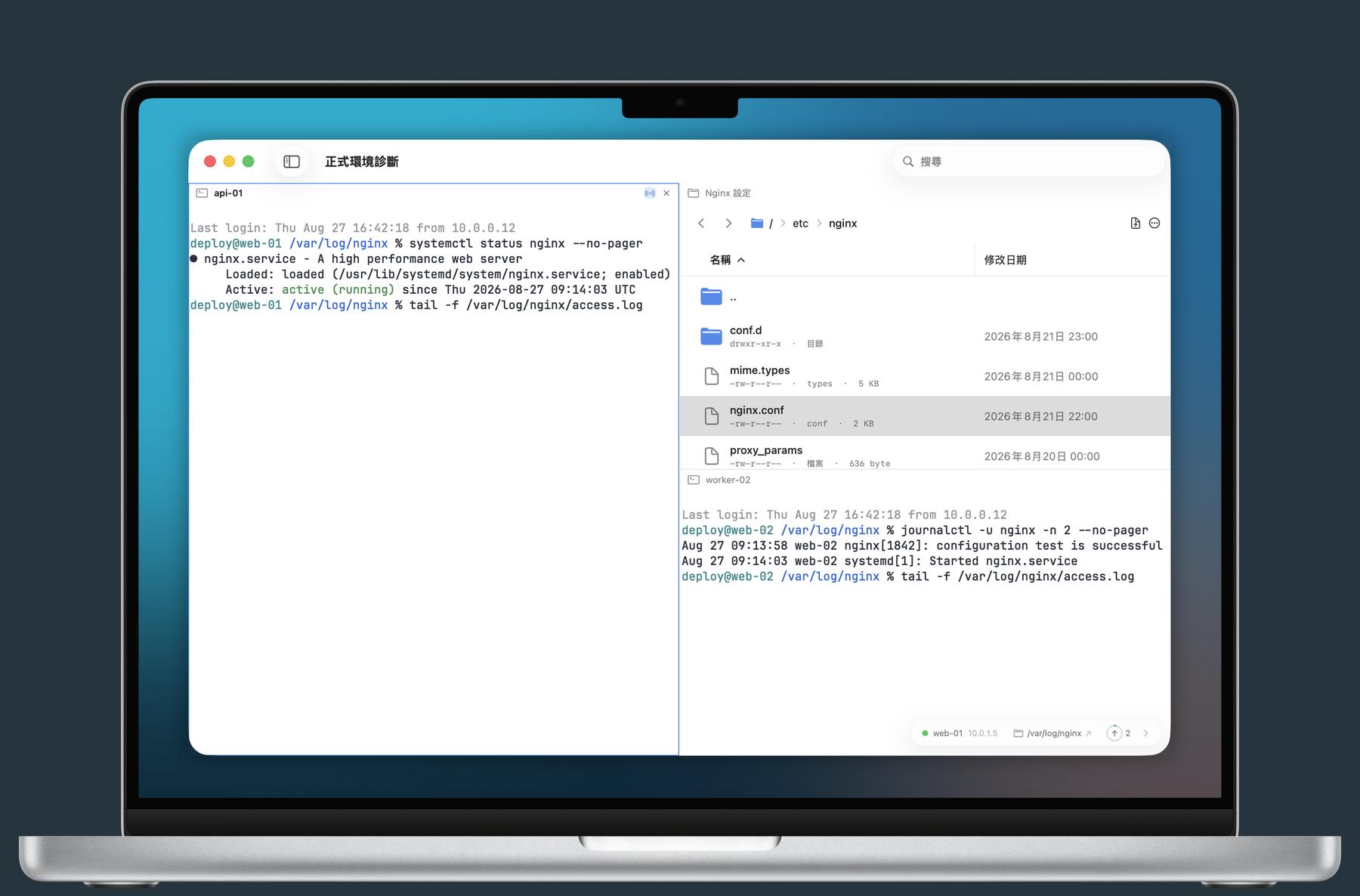Click the web-01 connection status indicator
Viewport: 1360px width, 896px height.
click(x=925, y=734)
